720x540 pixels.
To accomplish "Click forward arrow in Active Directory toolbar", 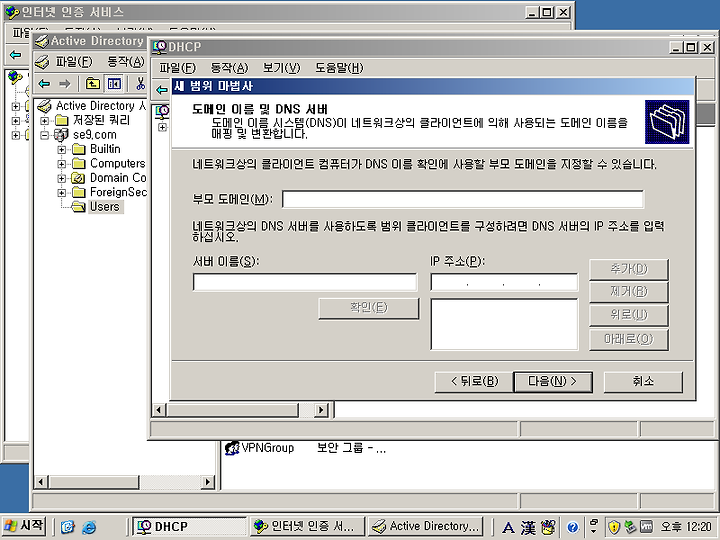I will (65, 84).
